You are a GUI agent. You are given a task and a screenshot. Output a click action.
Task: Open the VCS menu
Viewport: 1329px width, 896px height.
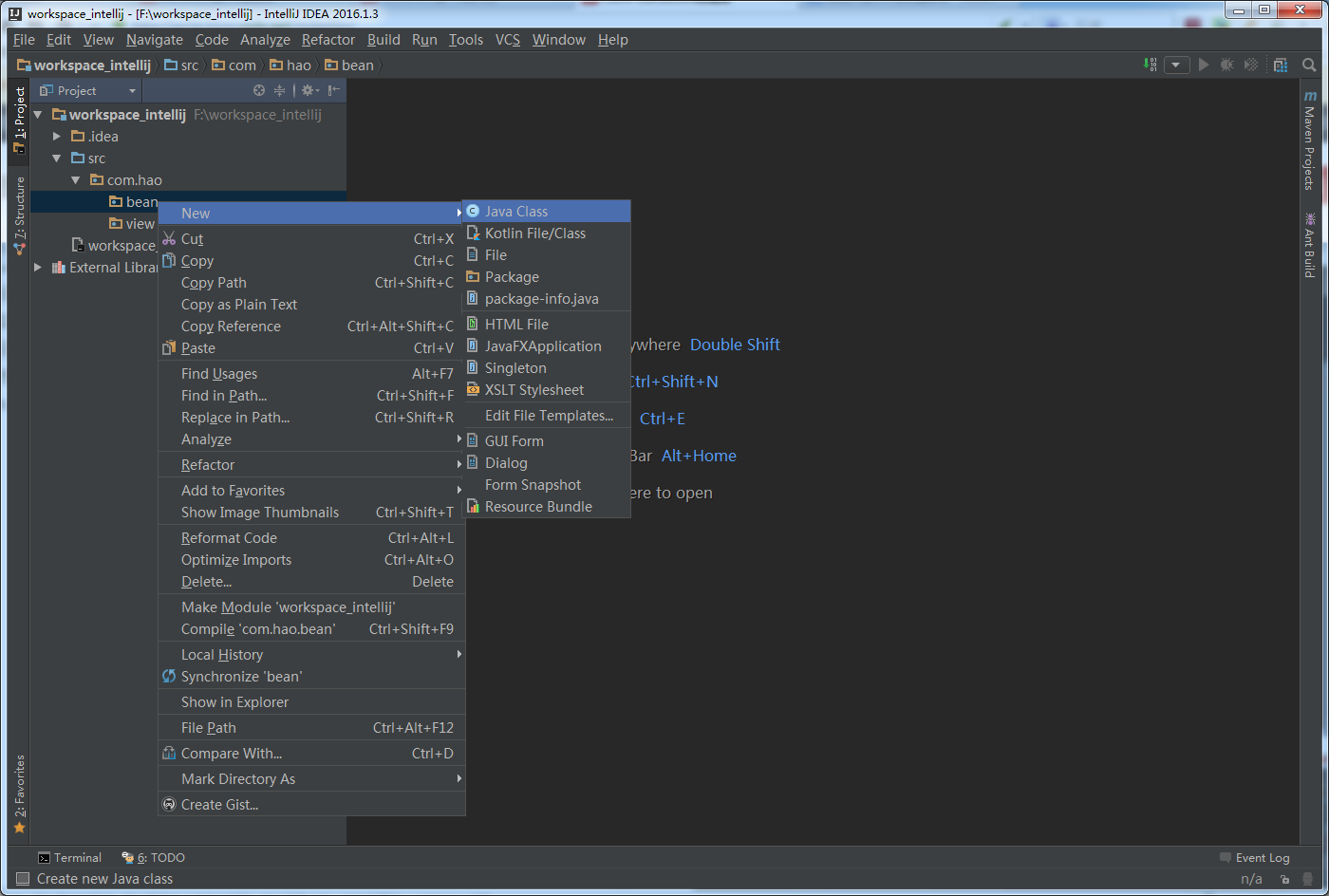[508, 40]
